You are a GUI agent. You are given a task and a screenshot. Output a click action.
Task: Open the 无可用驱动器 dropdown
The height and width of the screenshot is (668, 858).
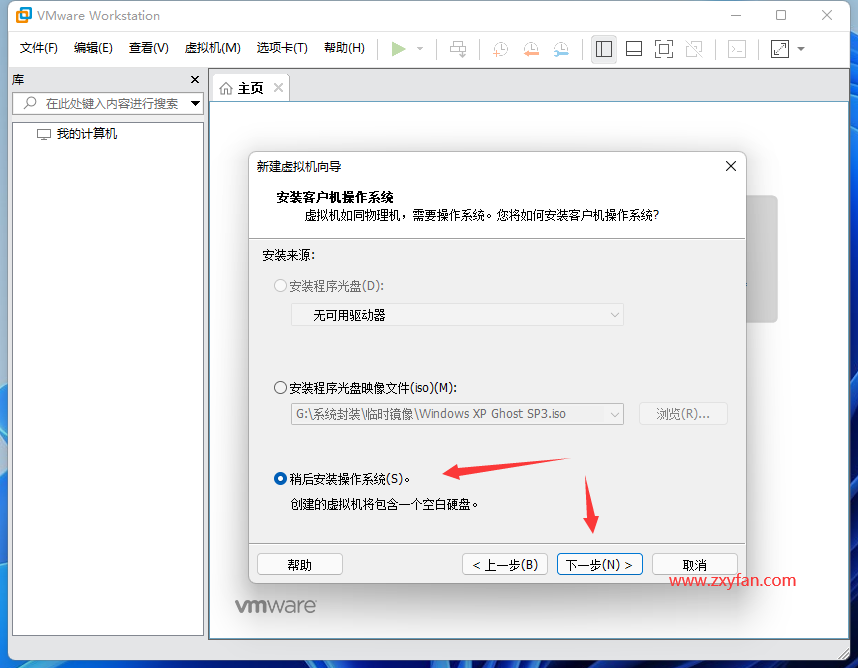pos(456,314)
